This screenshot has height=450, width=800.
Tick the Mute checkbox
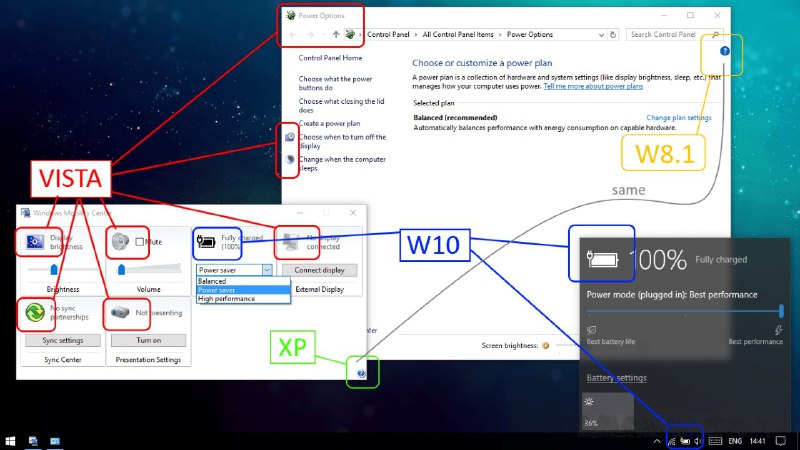(140, 242)
